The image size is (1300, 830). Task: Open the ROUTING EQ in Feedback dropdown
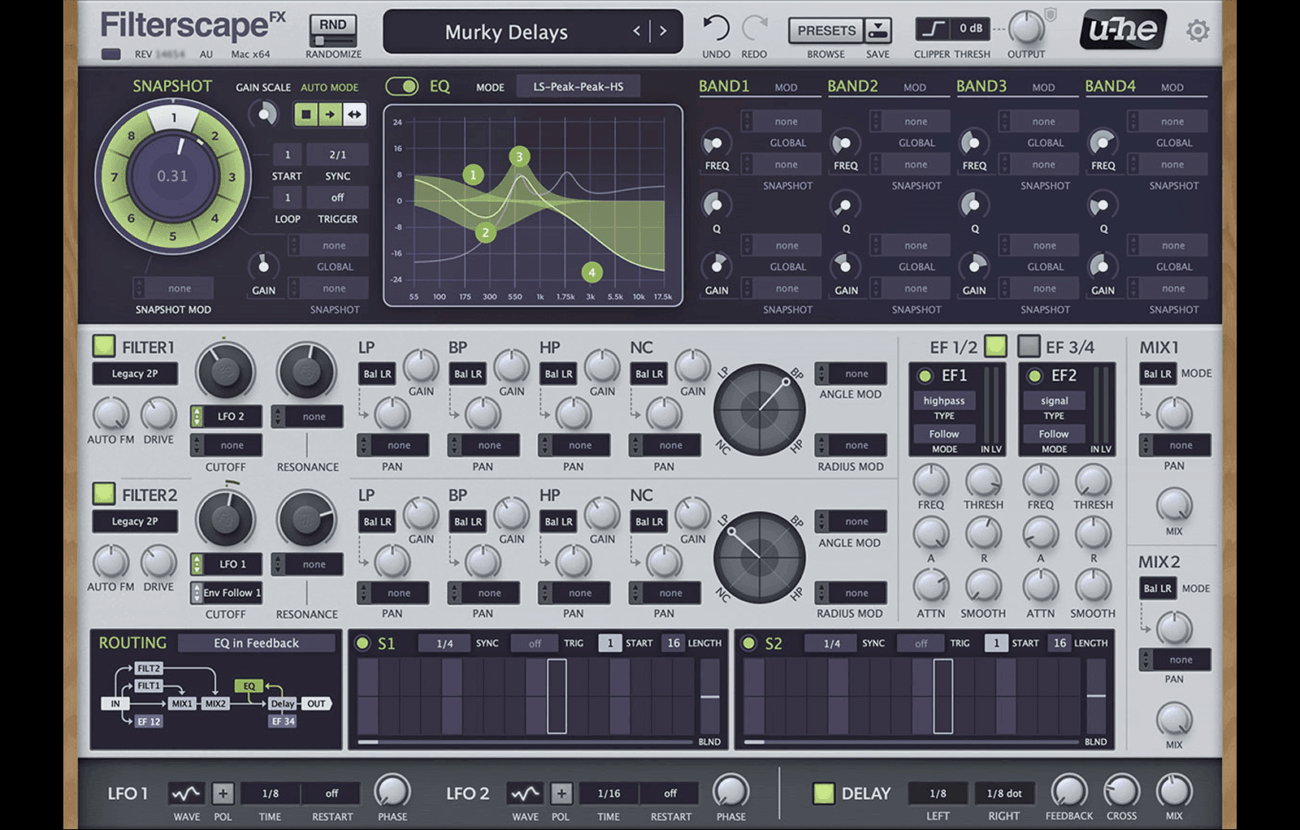click(256, 643)
